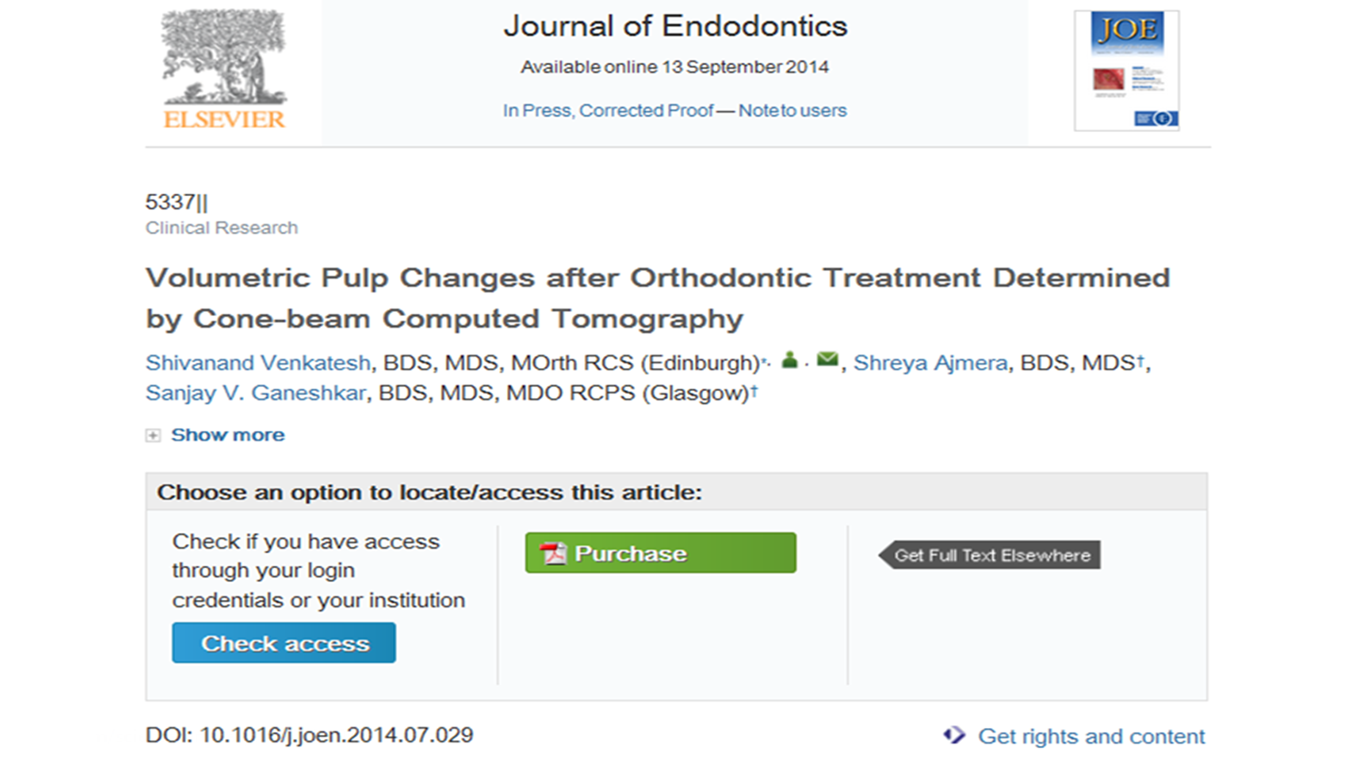Click the green Purchase button
Viewport: 1366px width, 768px height.
[660, 553]
